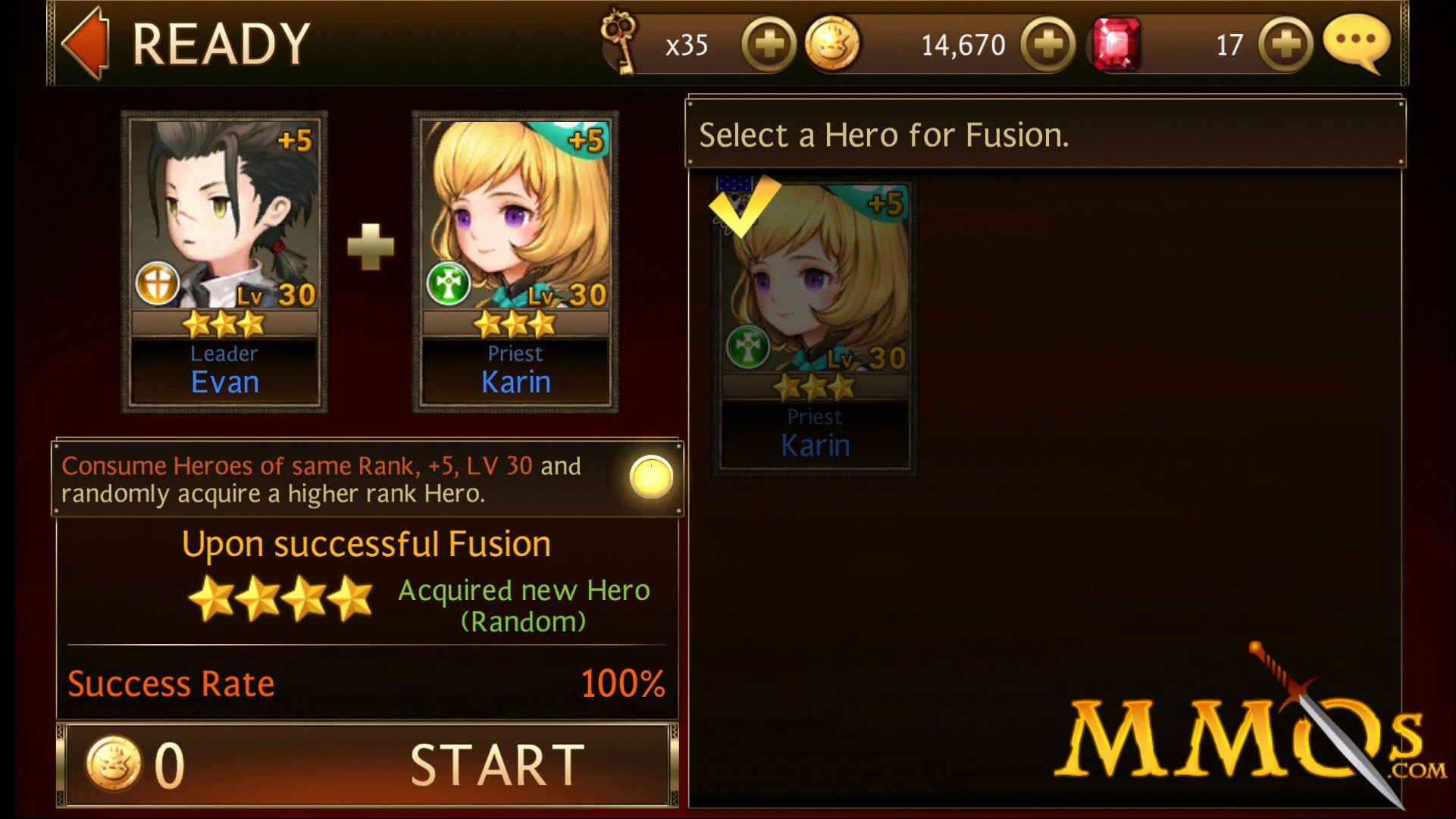Deselect checked Karin hero in list
This screenshot has width=1456, height=819.
(815, 326)
